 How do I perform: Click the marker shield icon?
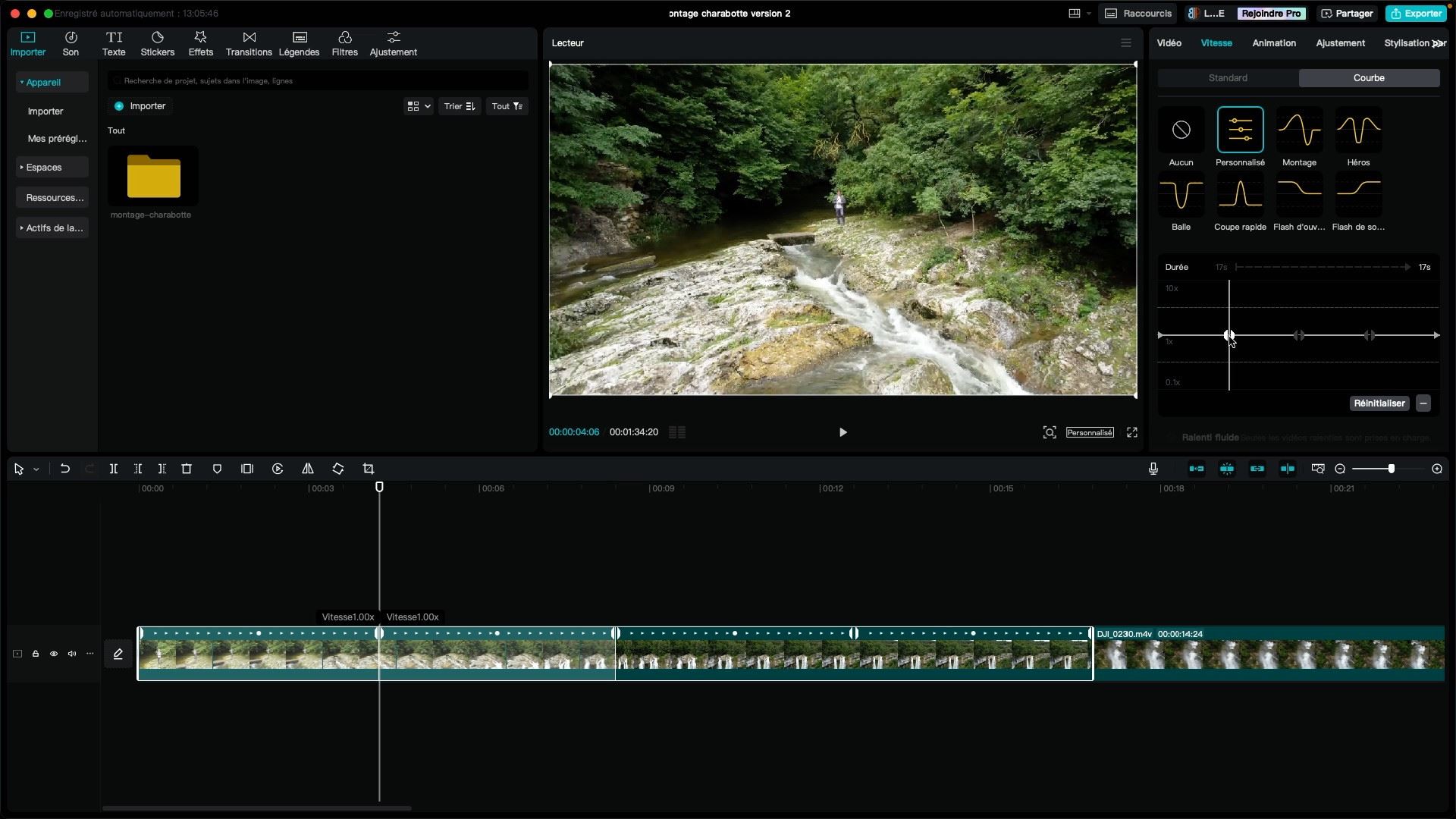[217, 469]
